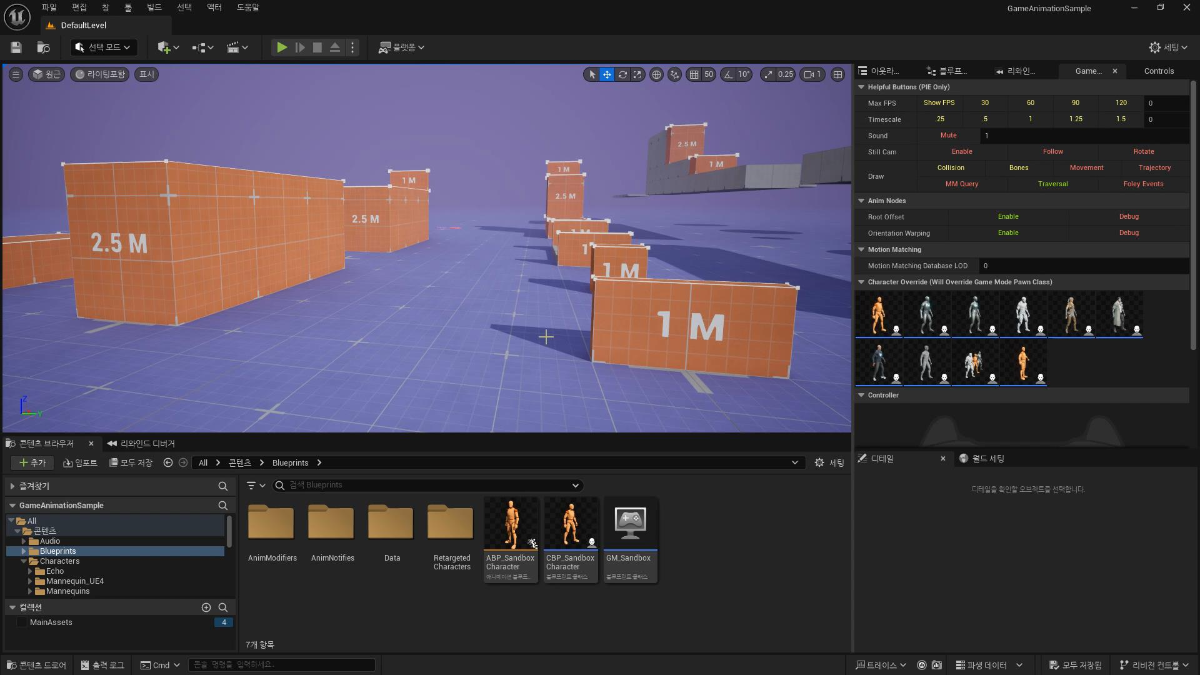Open the viewport hamburger options menu
The height and width of the screenshot is (675, 1200).
15,74
